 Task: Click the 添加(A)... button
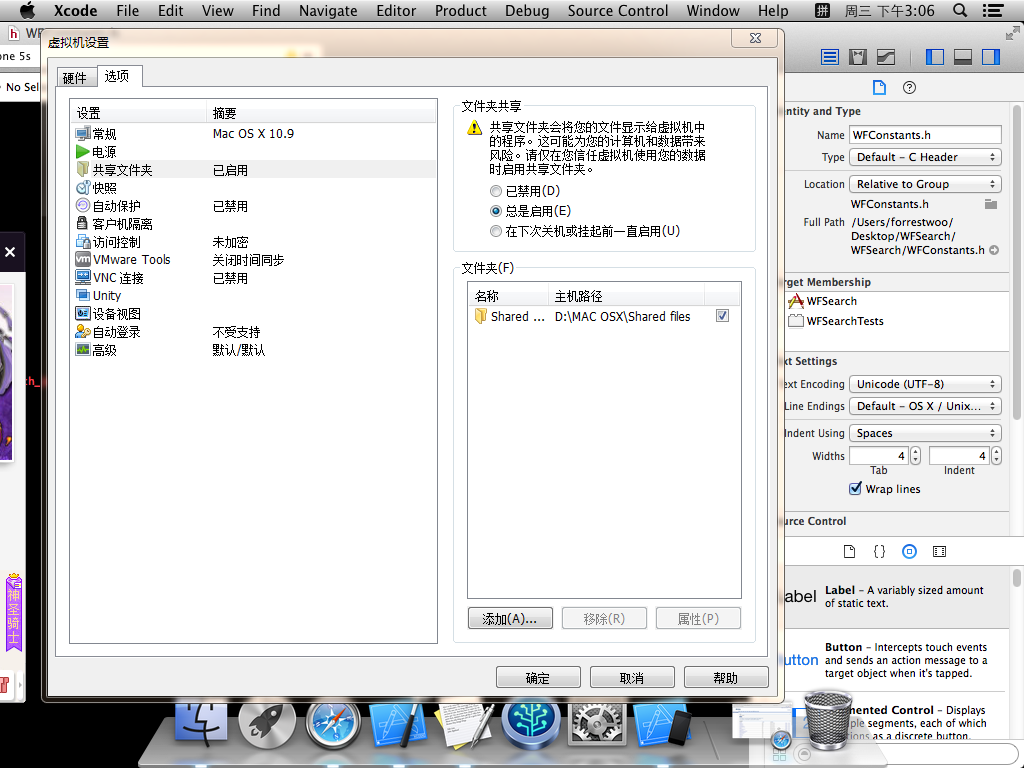[x=510, y=619]
